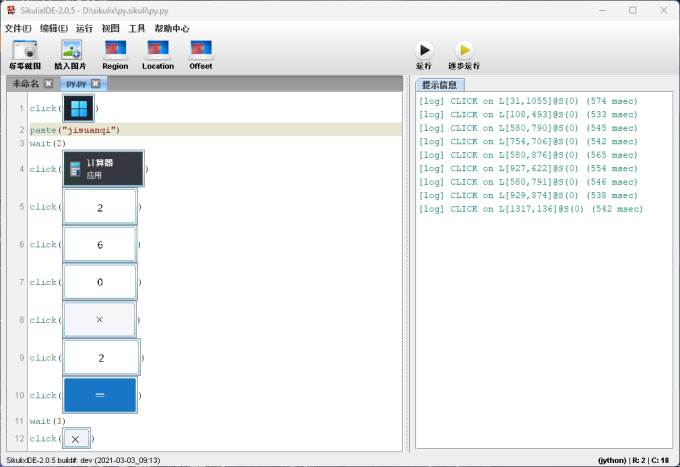Run the script with the Run button
680x467 pixels.
tap(424, 50)
